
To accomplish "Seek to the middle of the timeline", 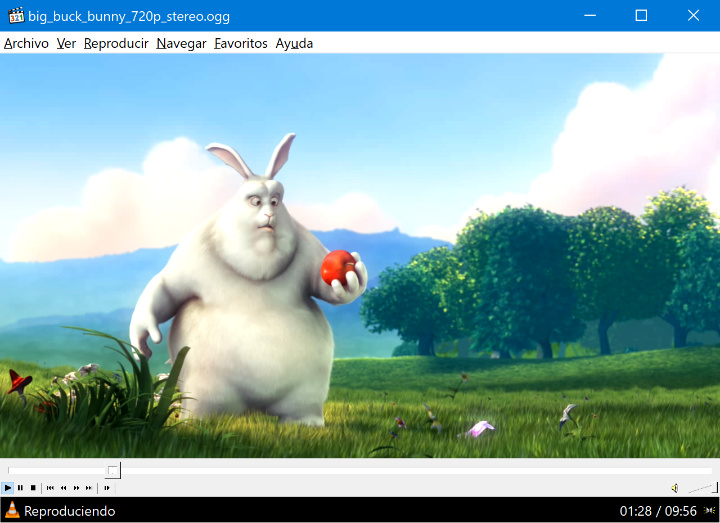I will coord(360,471).
